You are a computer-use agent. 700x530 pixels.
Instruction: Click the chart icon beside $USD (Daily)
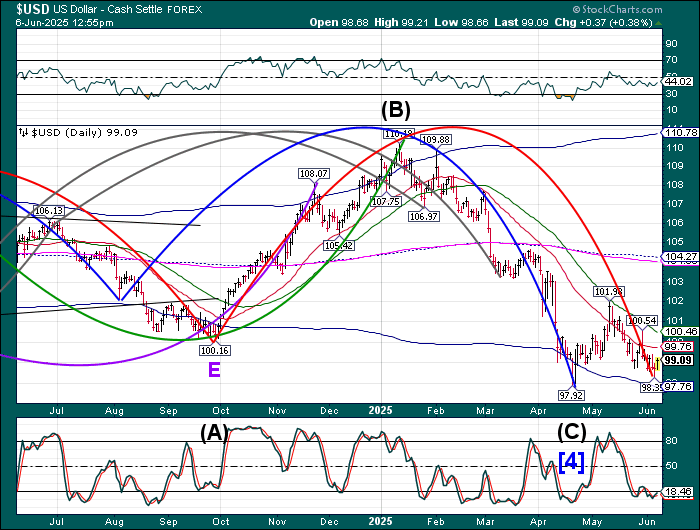point(23,132)
